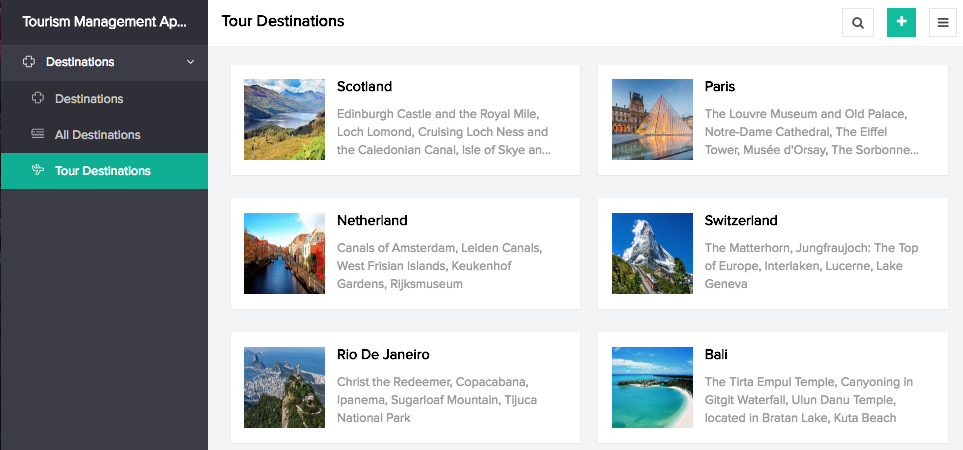
Task: Click the Switzerland Matterhorn thumbnail
Action: 652,253
